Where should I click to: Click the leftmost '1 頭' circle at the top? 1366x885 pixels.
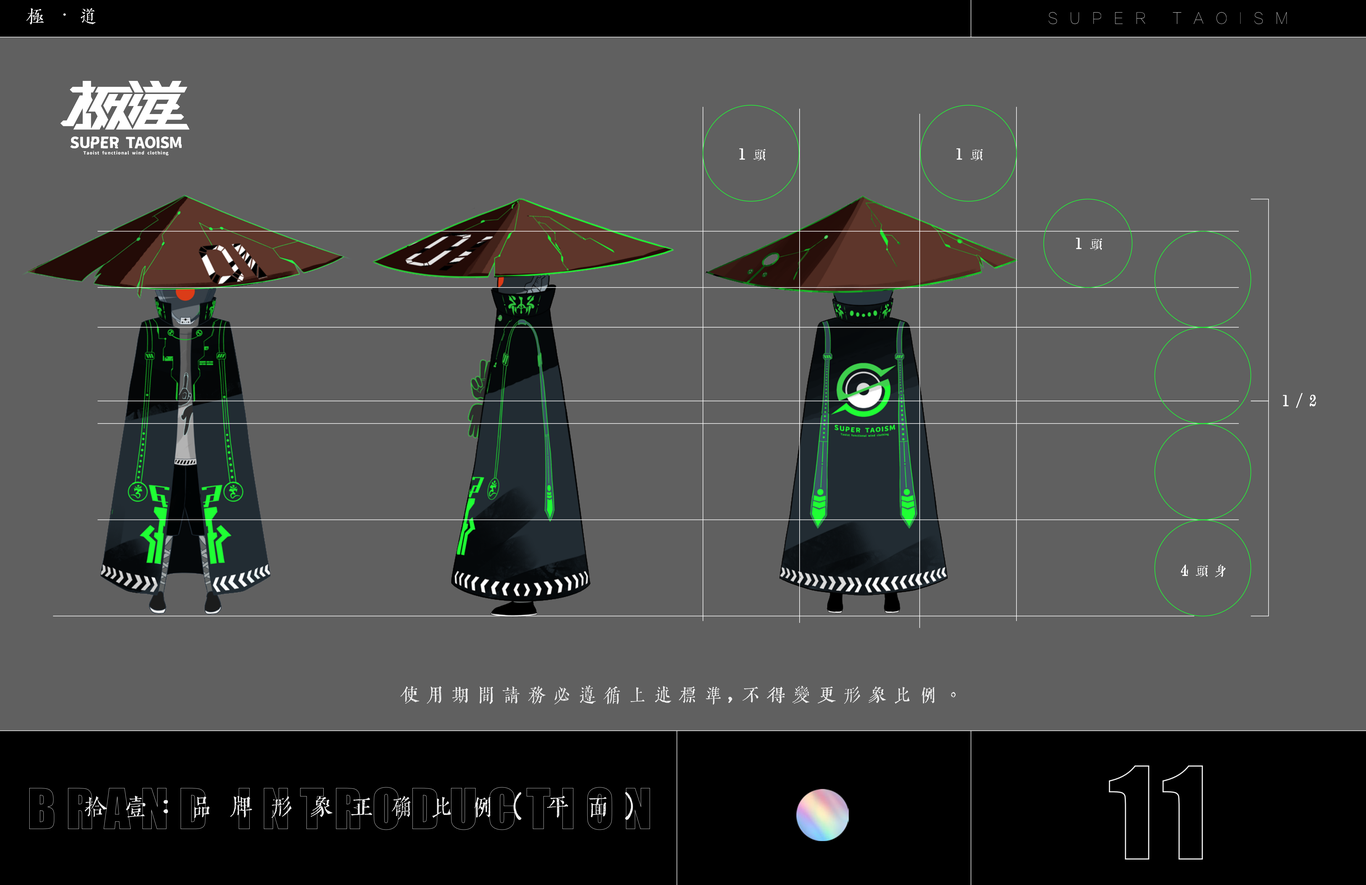pos(751,154)
